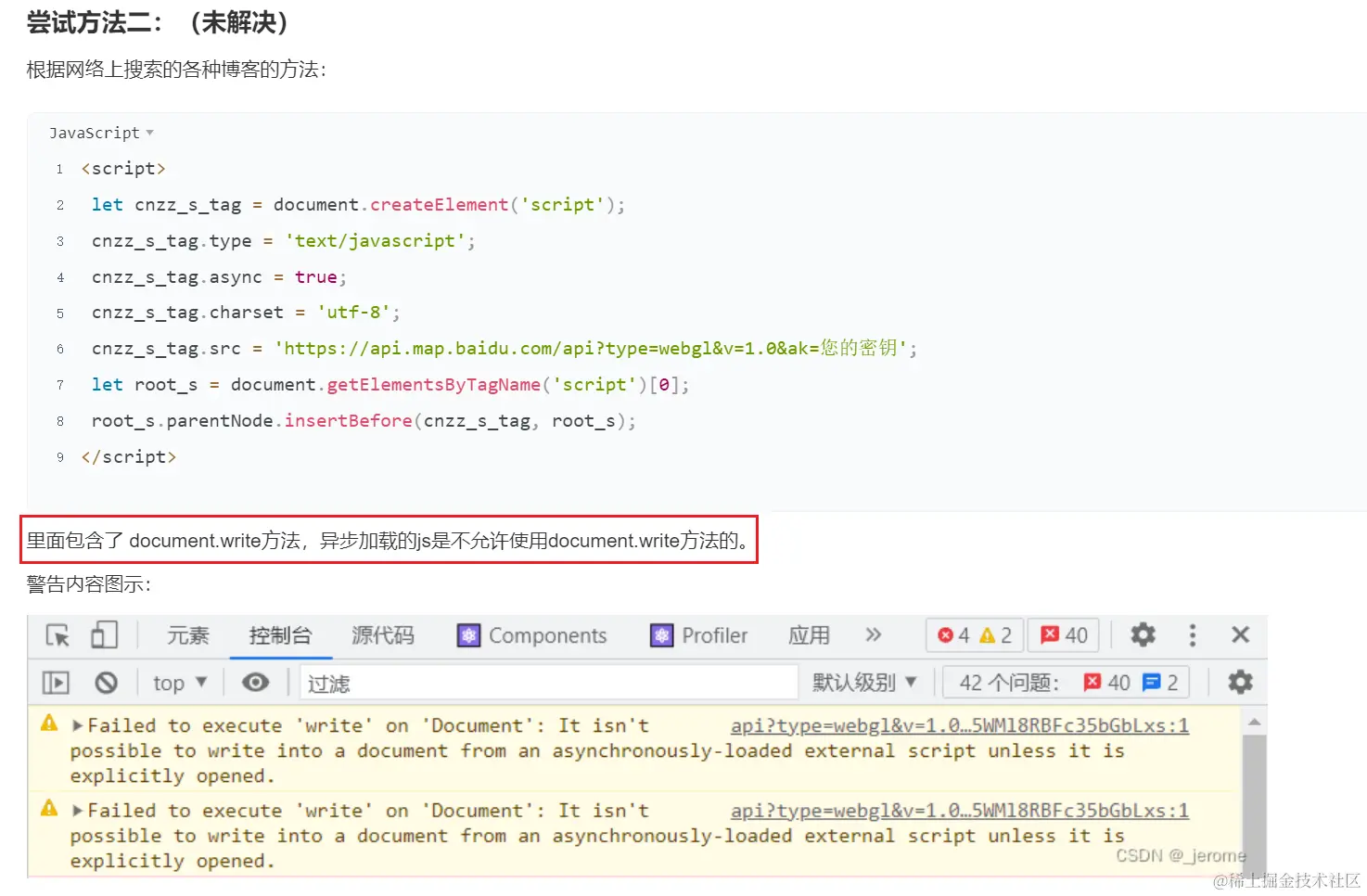Open the top context dropdown
Screen dimensions: 1367x896
(180, 684)
